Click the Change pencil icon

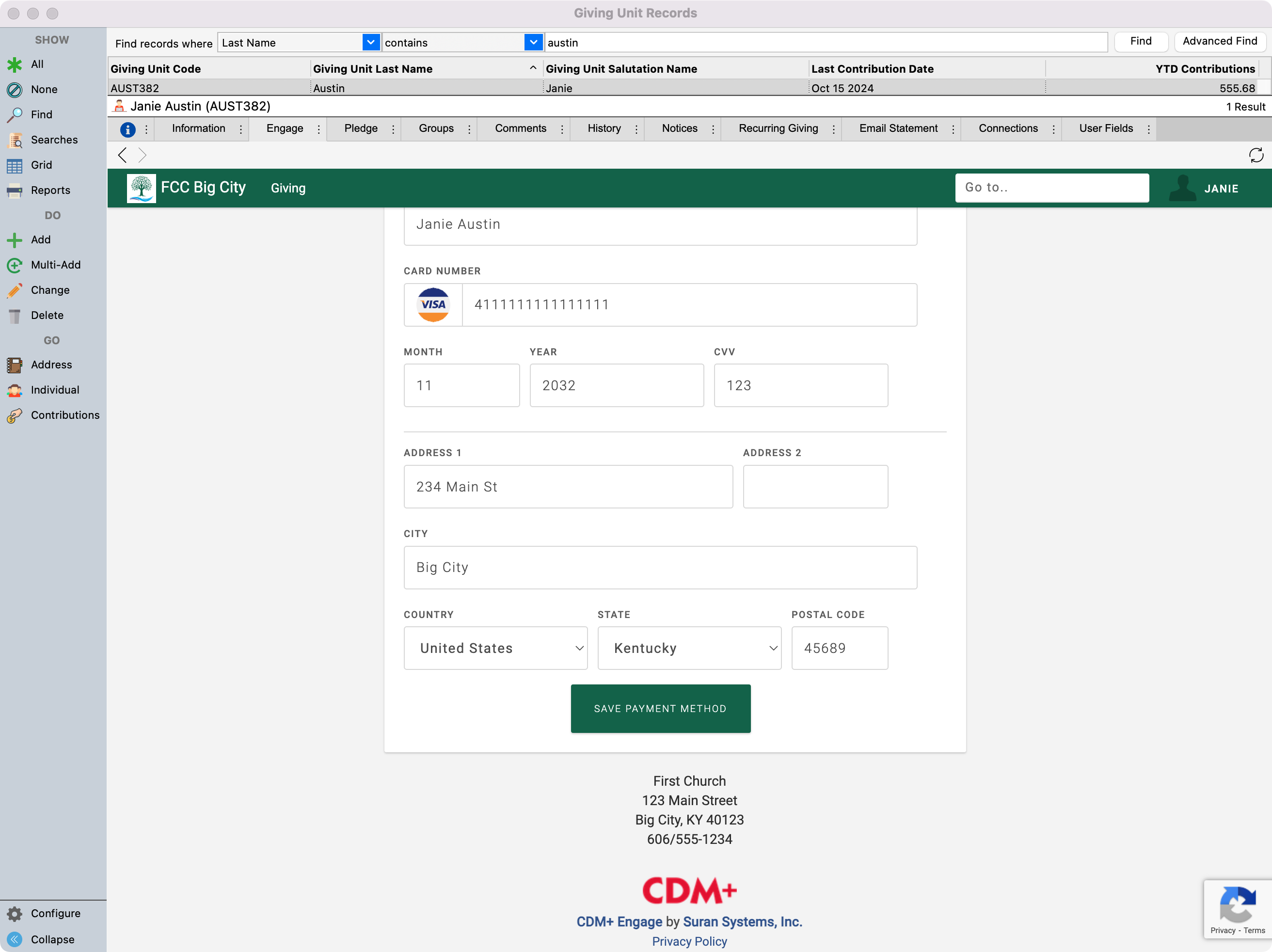pyautogui.click(x=15, y=290)
